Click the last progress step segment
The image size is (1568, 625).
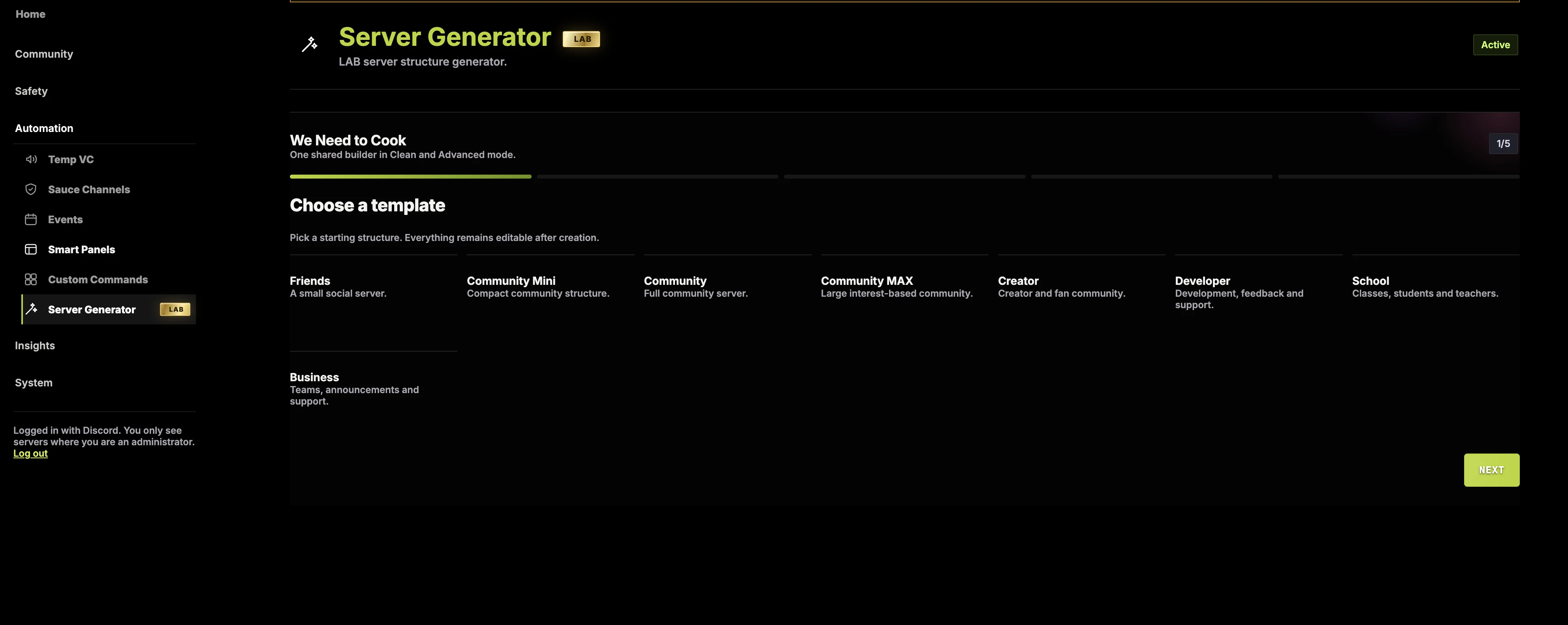[x=1399, y=177]
